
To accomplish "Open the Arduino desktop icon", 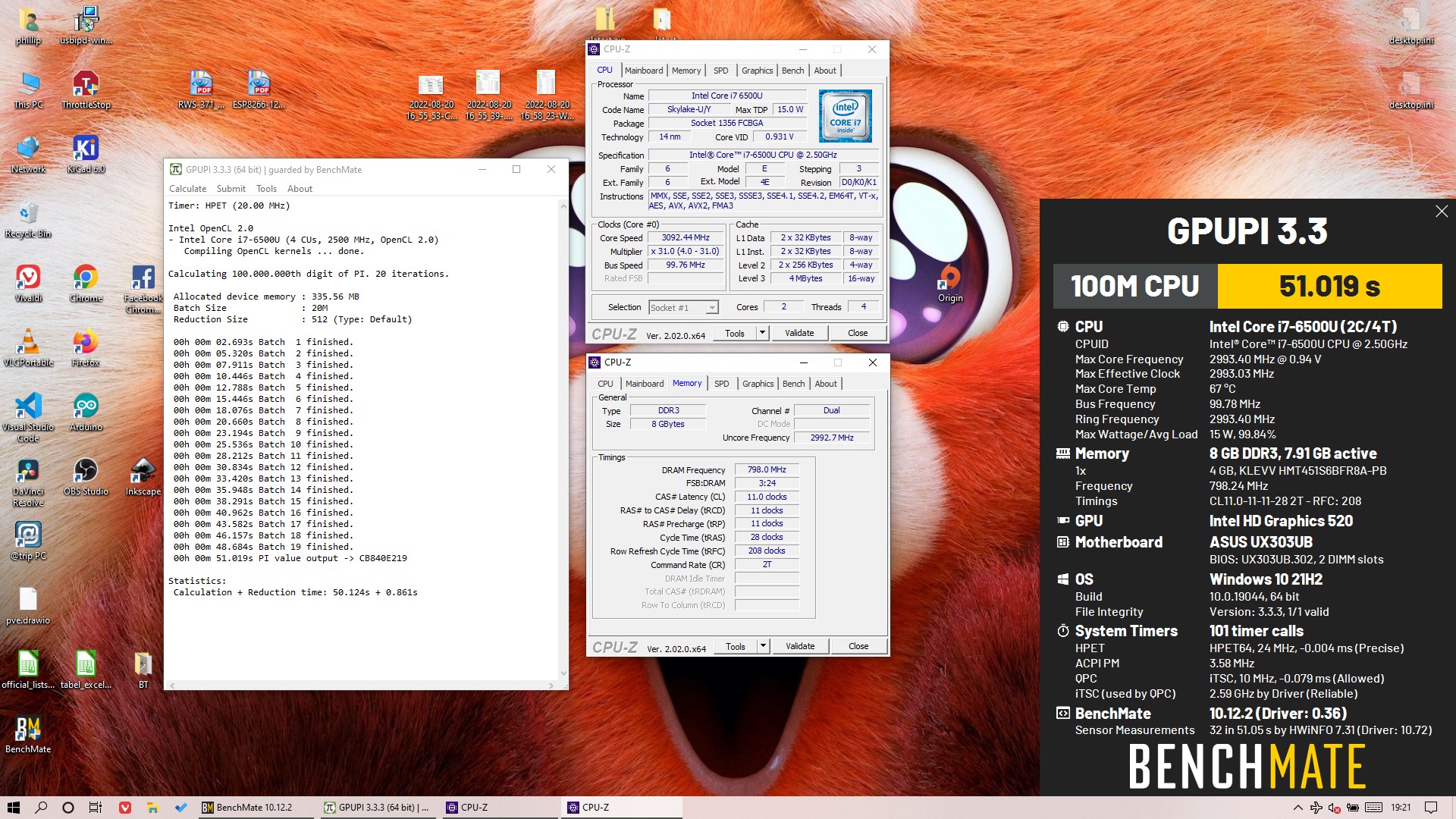I will coord(86,412).
